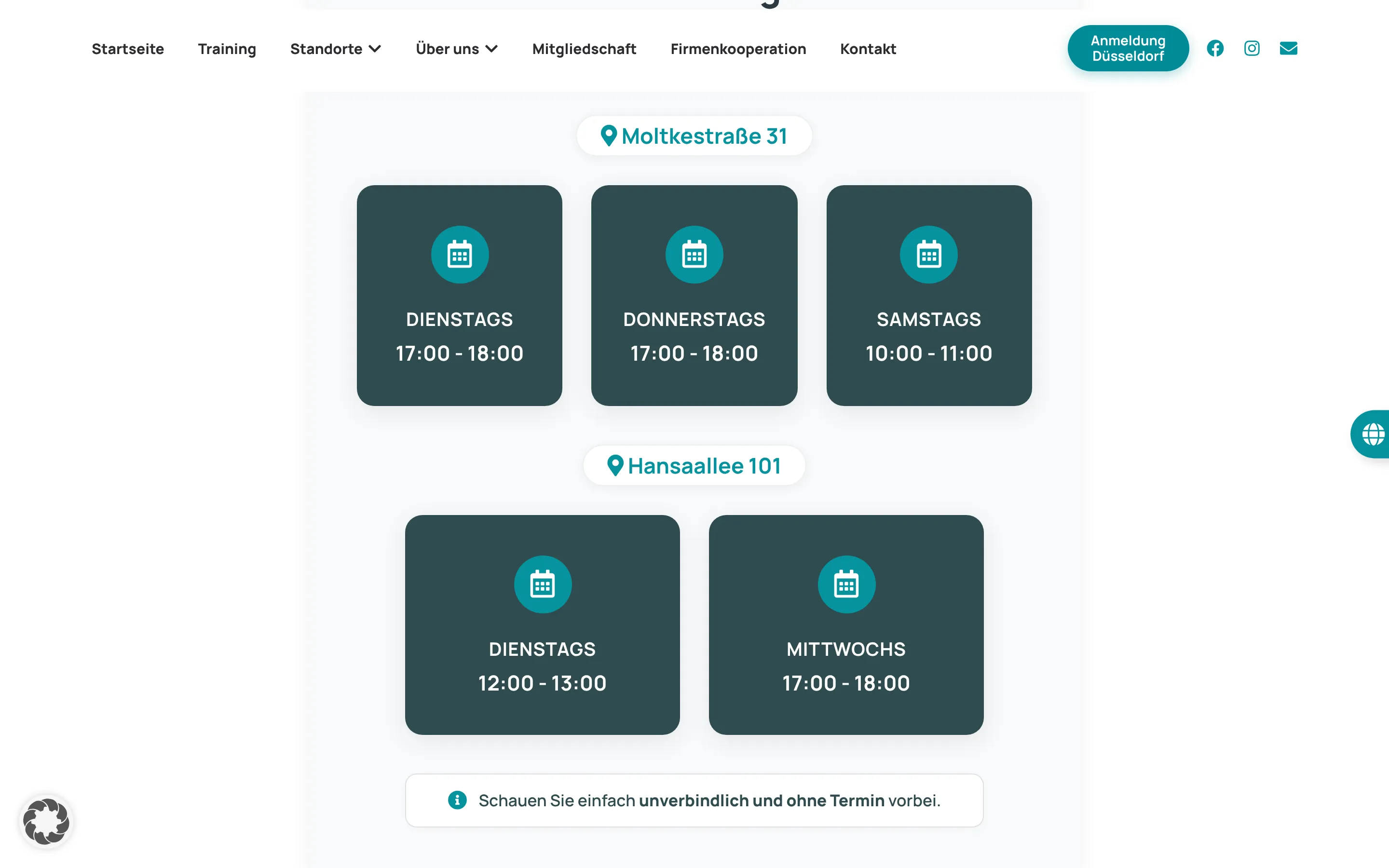Click the calendar icon on the Samstags card

pos(929,254)
